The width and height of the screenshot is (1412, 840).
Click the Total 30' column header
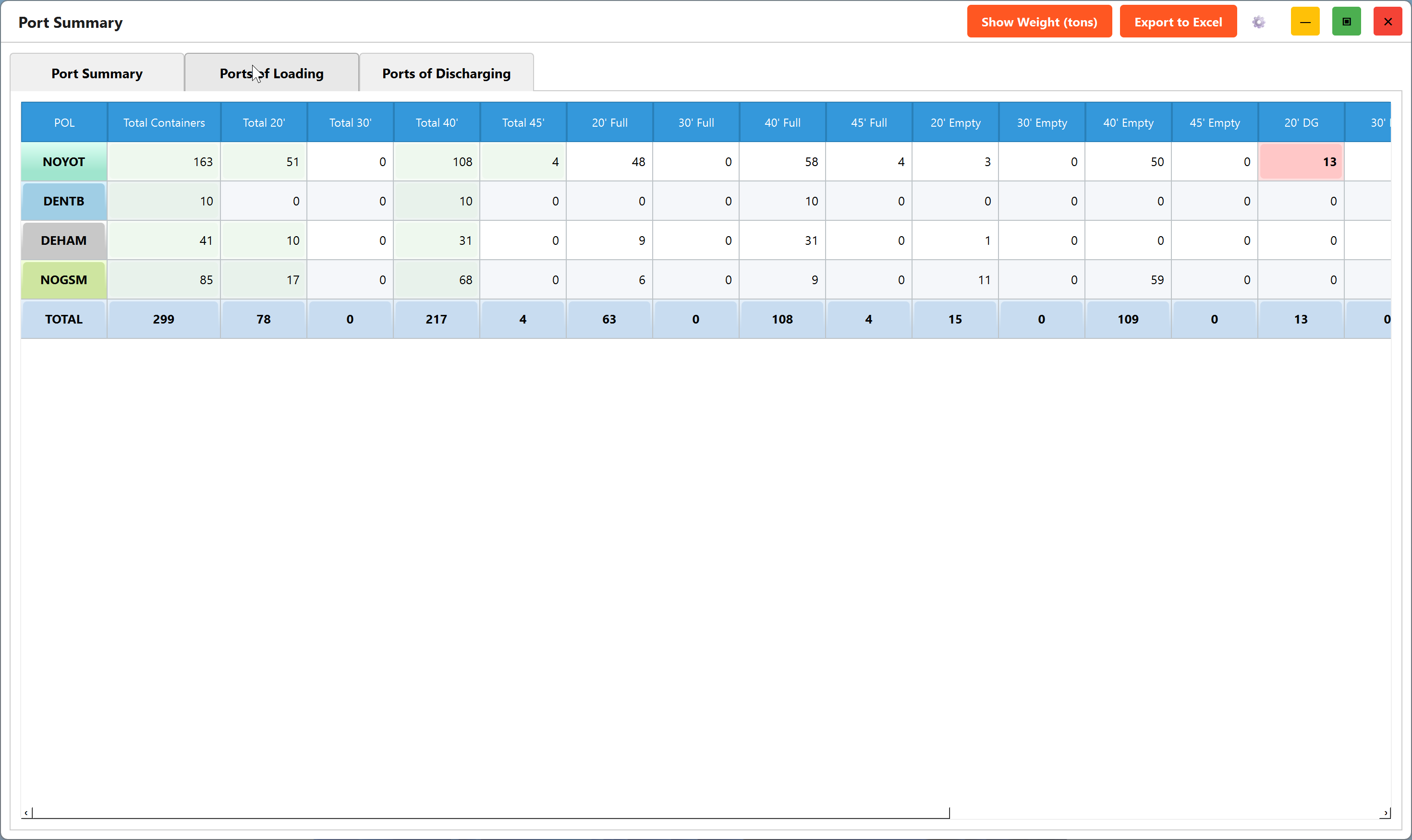tap(350, 122)
